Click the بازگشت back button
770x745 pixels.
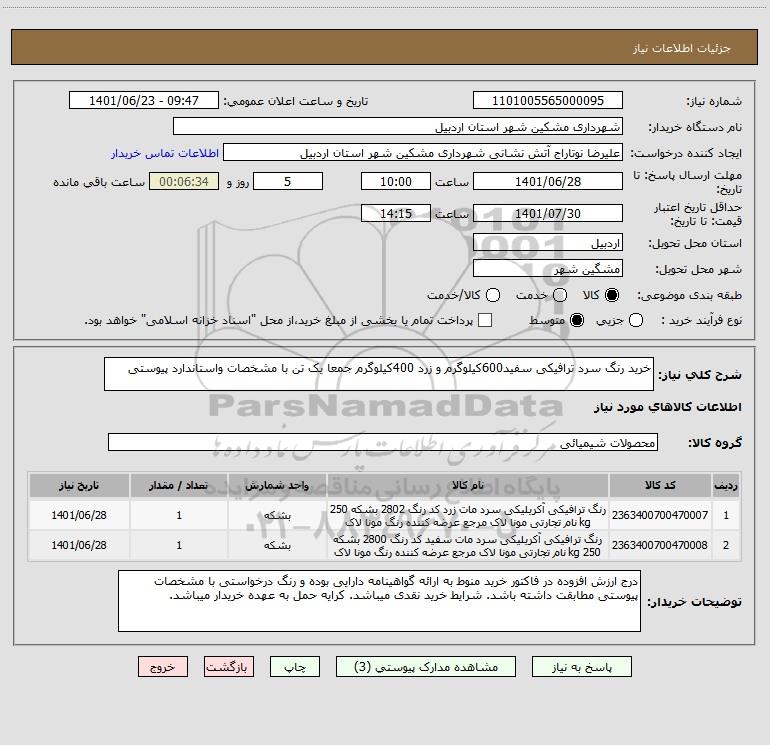click(x=229, y=667)
